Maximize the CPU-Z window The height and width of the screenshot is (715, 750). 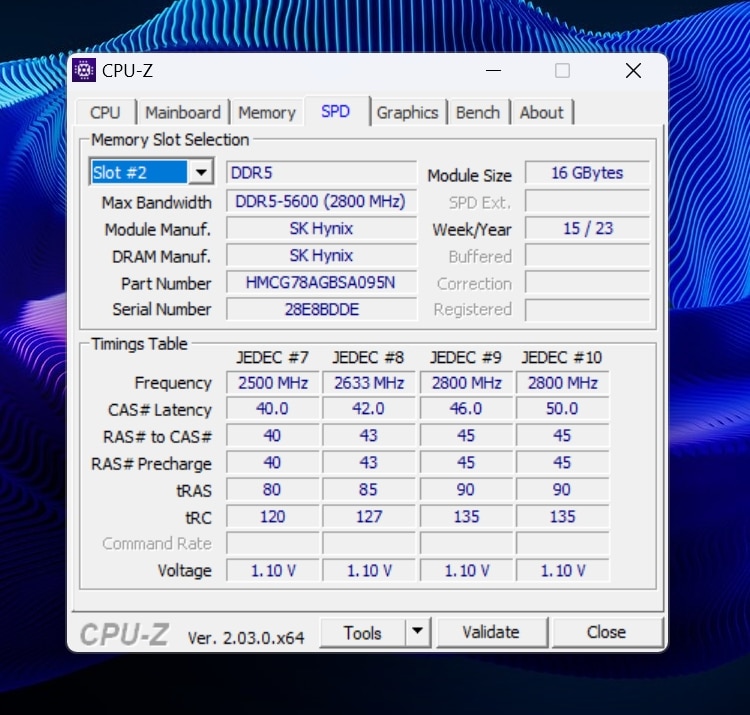(x=562, y=71)
